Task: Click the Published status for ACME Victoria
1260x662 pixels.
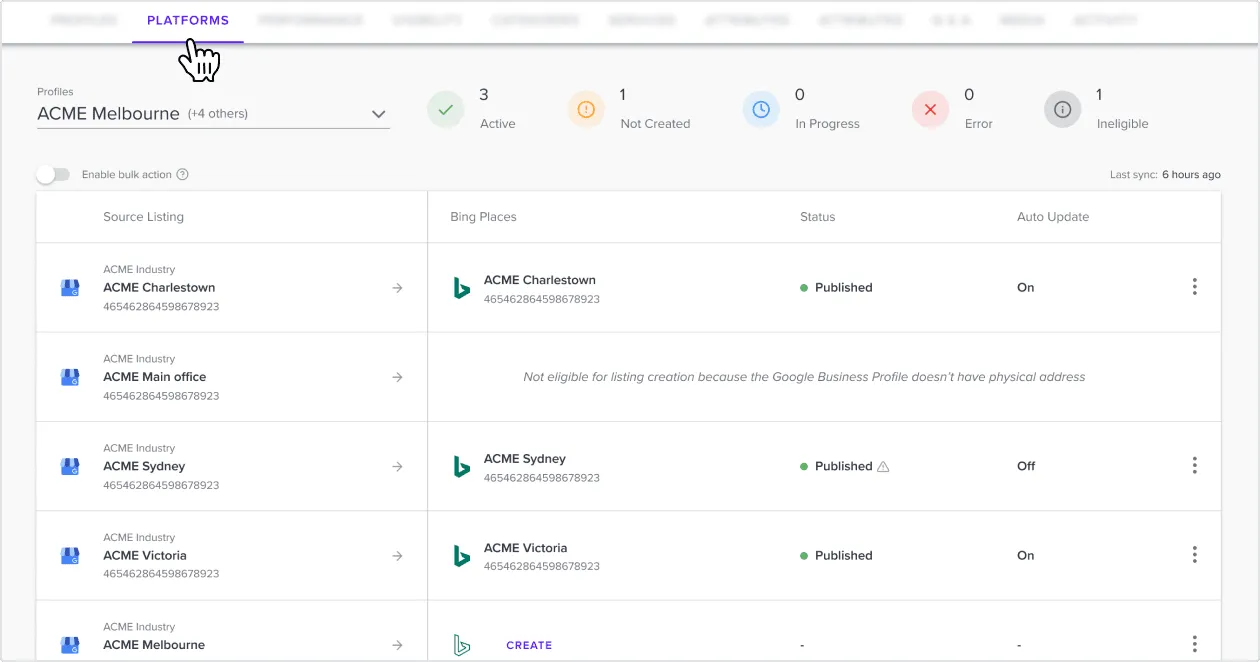Action: click(x=836, y=555)
